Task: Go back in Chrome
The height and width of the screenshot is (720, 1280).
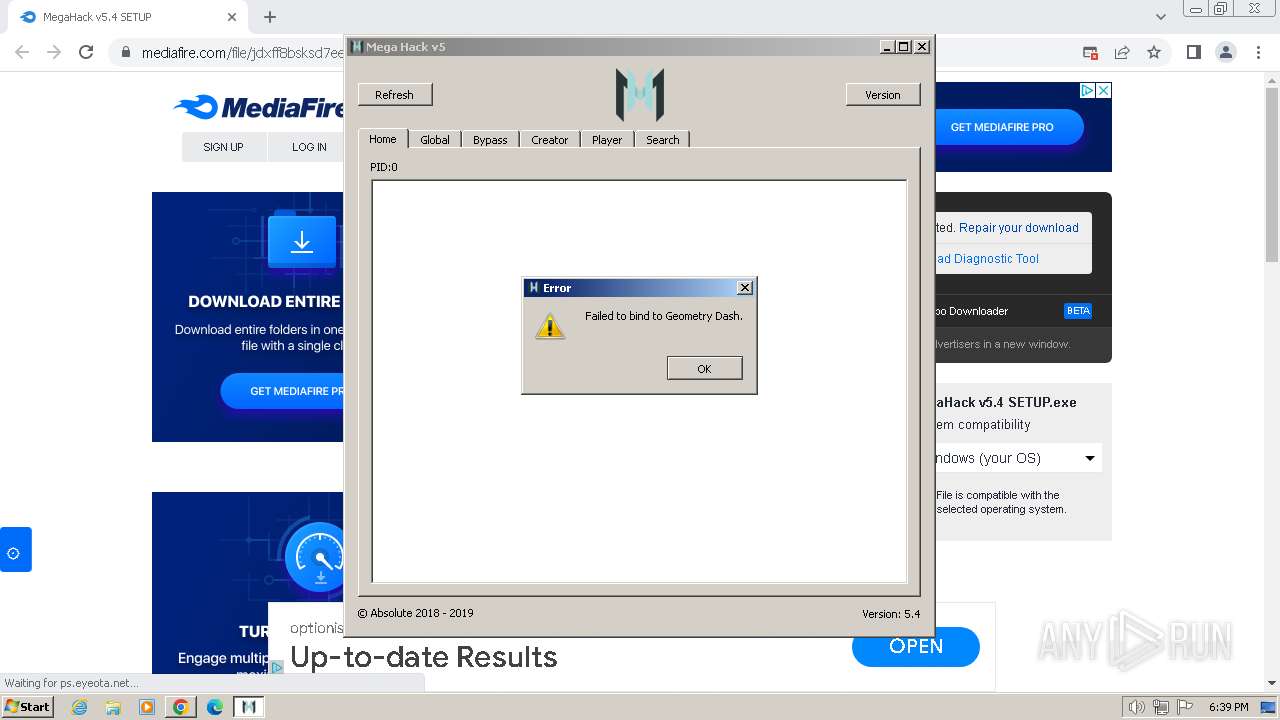Action: coord(22,52)
